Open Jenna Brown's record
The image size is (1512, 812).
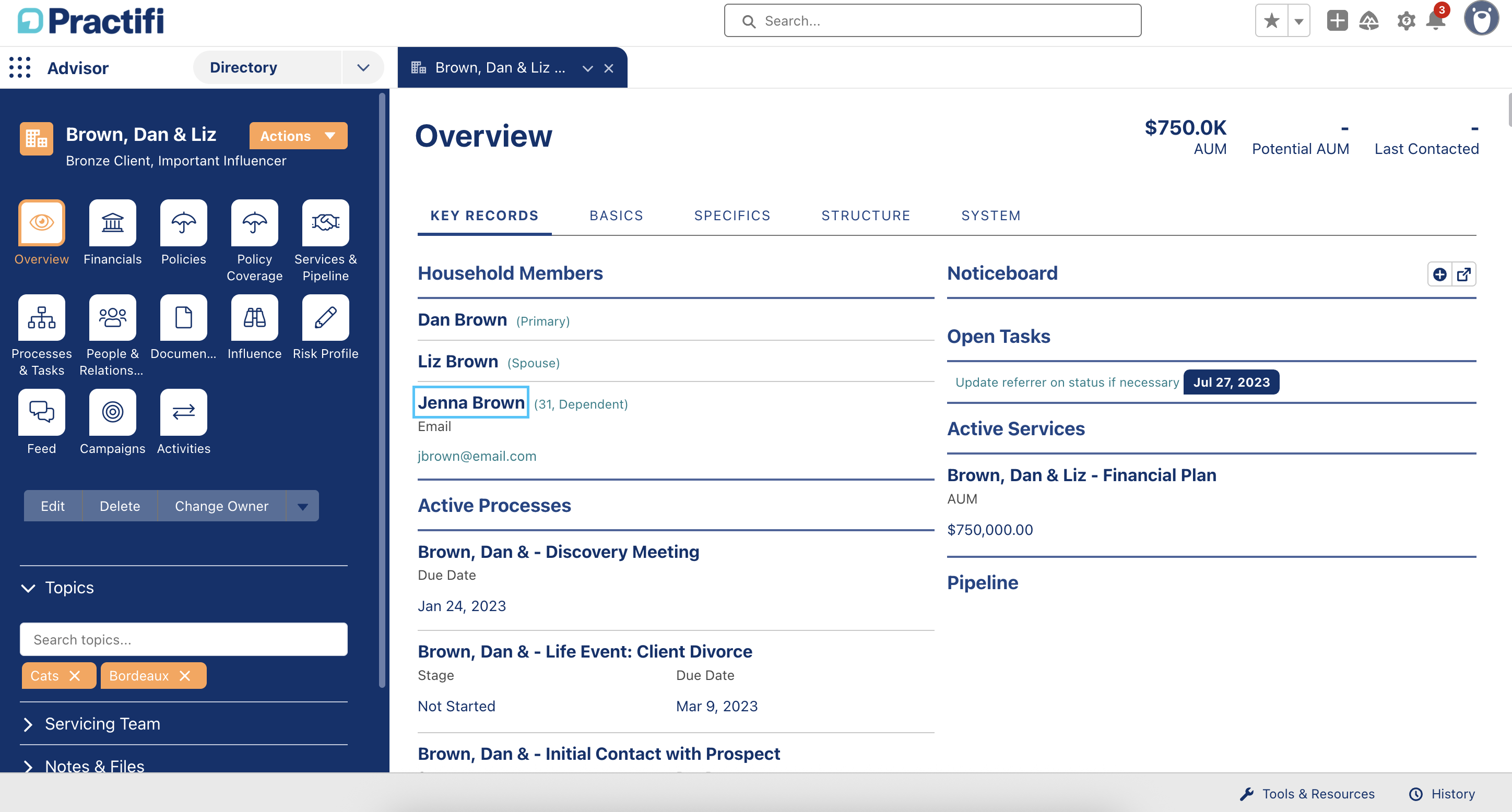pyautogui.click(x=471, y=402)
